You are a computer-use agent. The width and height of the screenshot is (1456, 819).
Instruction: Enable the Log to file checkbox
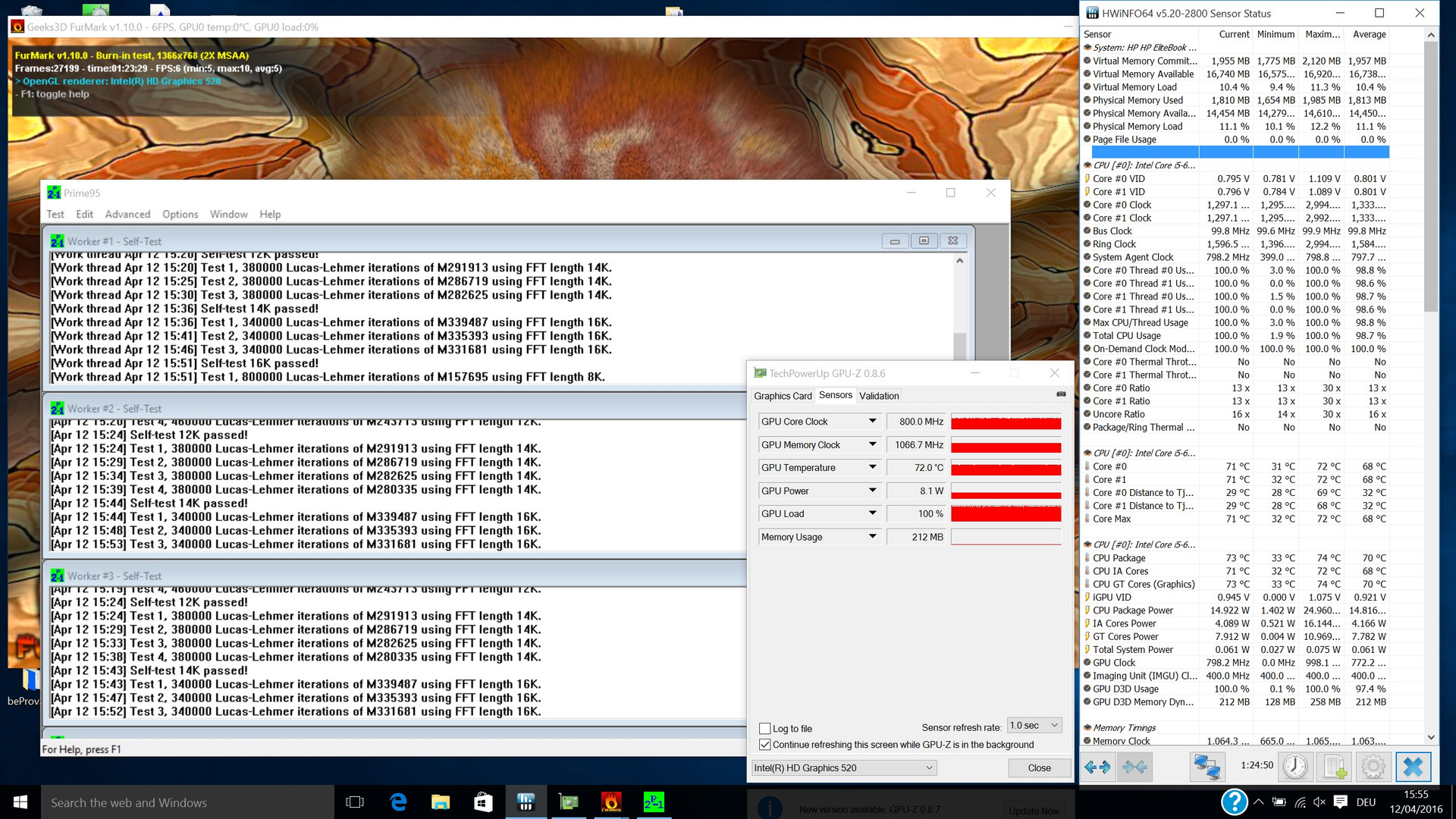(x=765, y=729)
